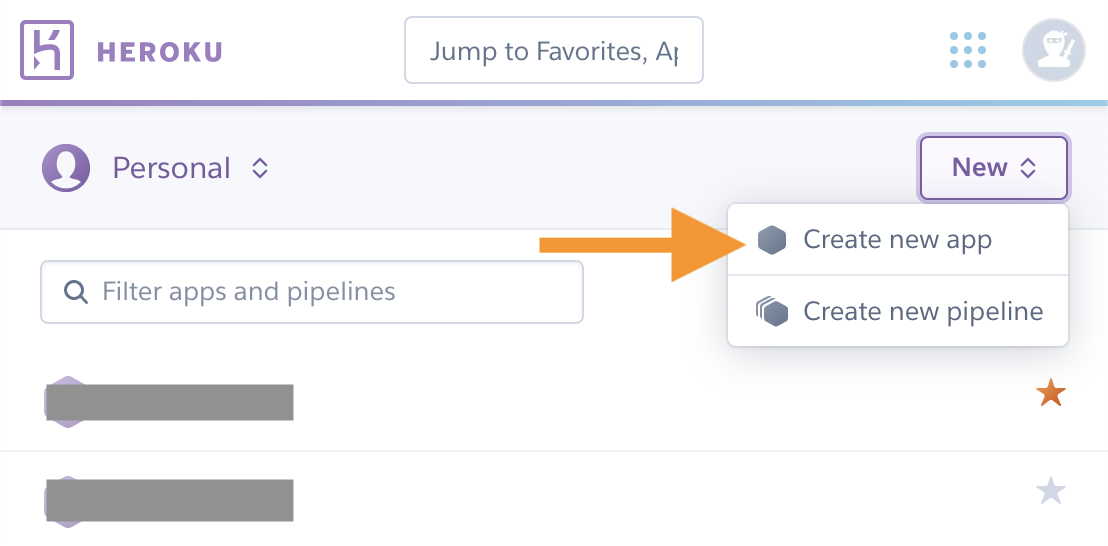Screen dimensions: 1108x546
Task: Click the Heroku logo icon
Action: (47, 49)
